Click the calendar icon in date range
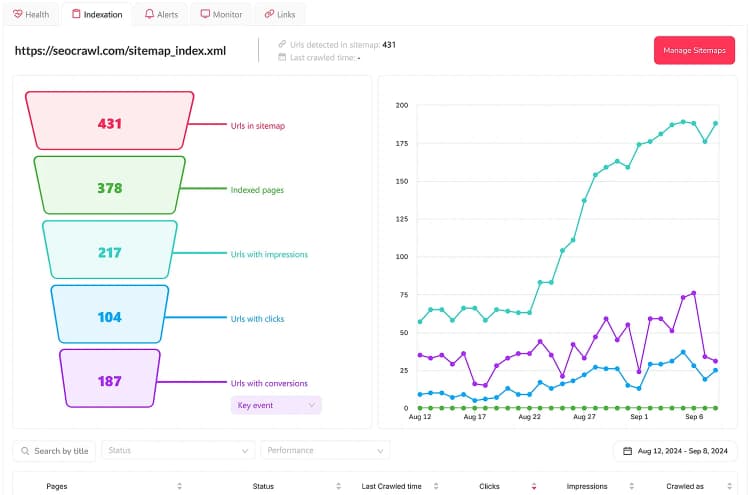The image size is (750, 495). (x=627, y=451)
